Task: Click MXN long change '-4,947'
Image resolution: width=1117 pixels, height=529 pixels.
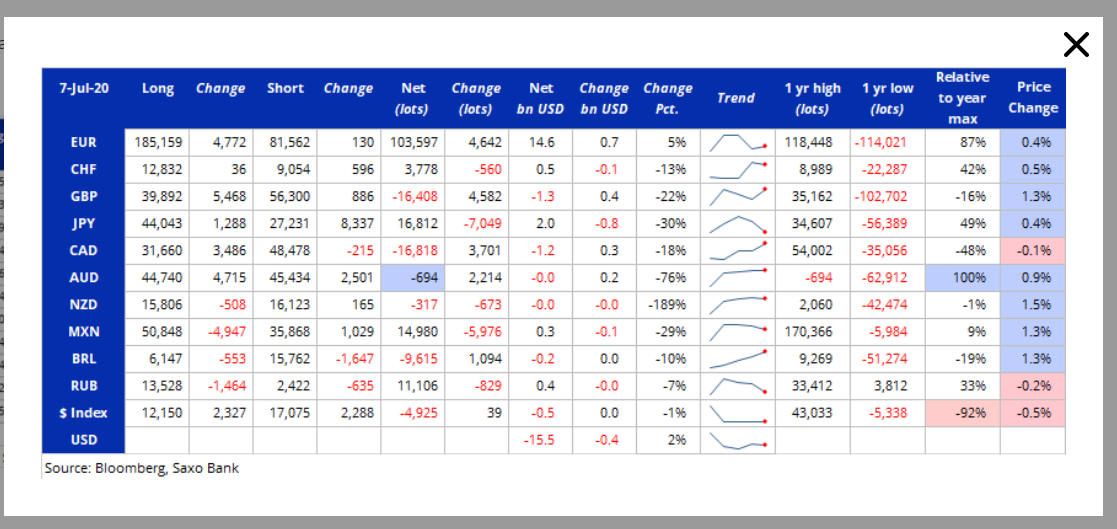Action: [x=228, y=332]
